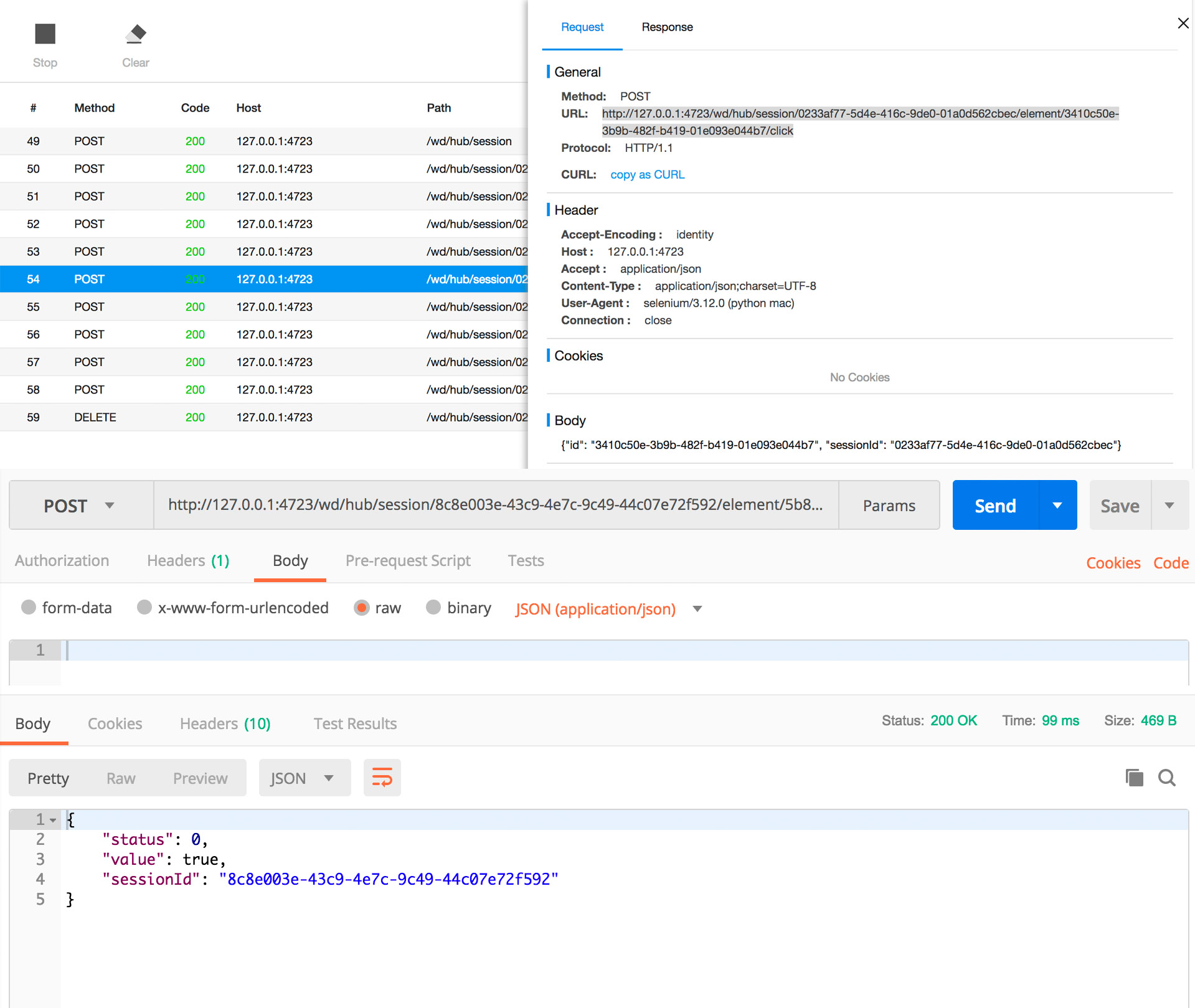Select request row 52 in list
1195x1008 pixels.
pos(264,224)
